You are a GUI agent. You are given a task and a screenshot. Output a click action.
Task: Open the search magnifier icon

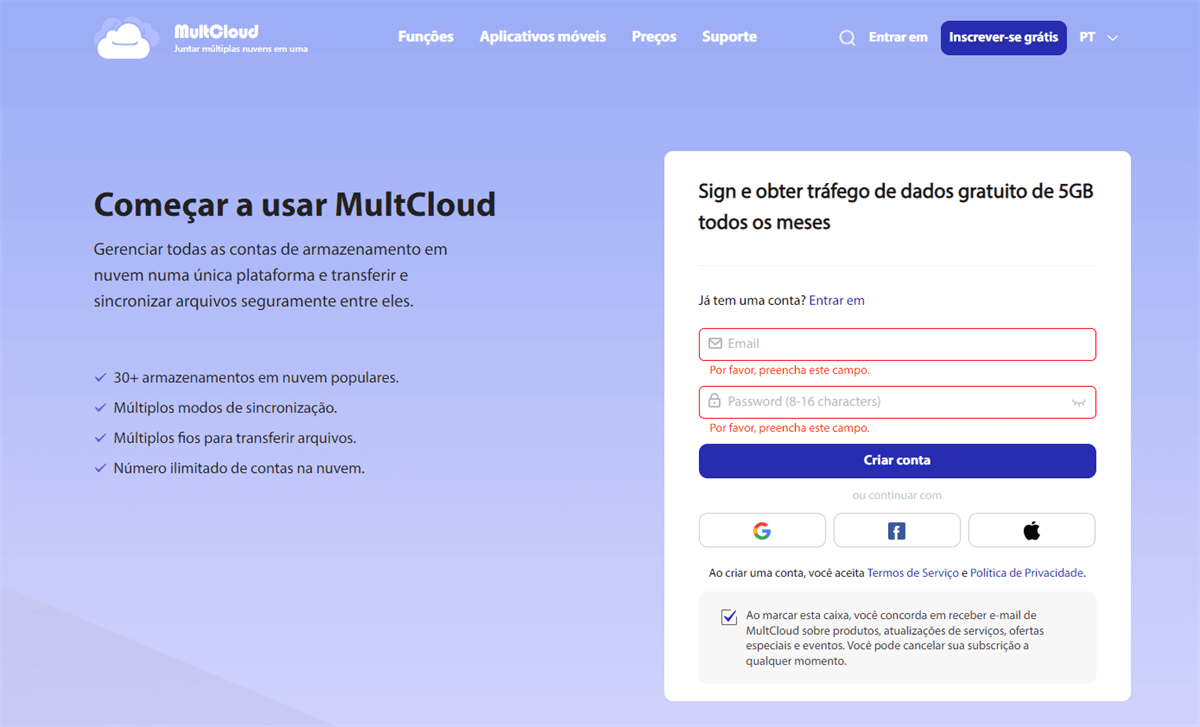coord(847,38)
